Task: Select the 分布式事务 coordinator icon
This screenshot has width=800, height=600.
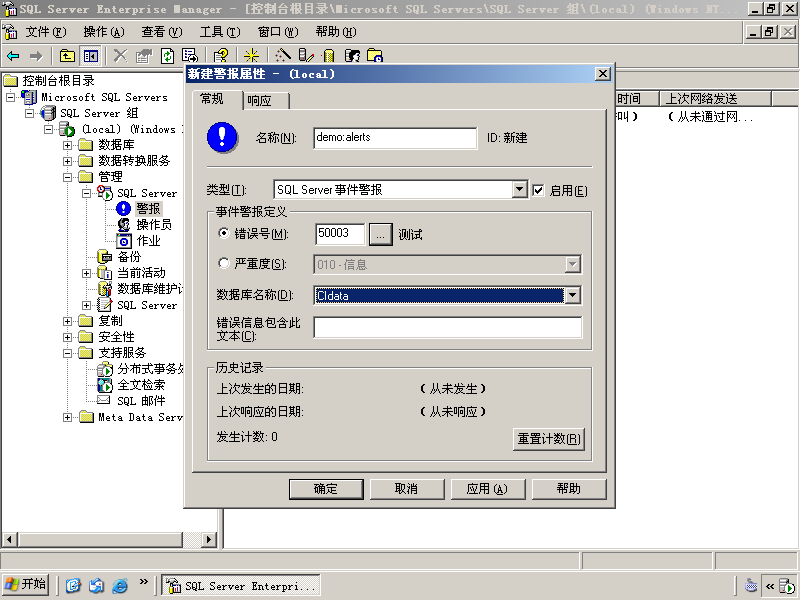Action: [105, 369]
